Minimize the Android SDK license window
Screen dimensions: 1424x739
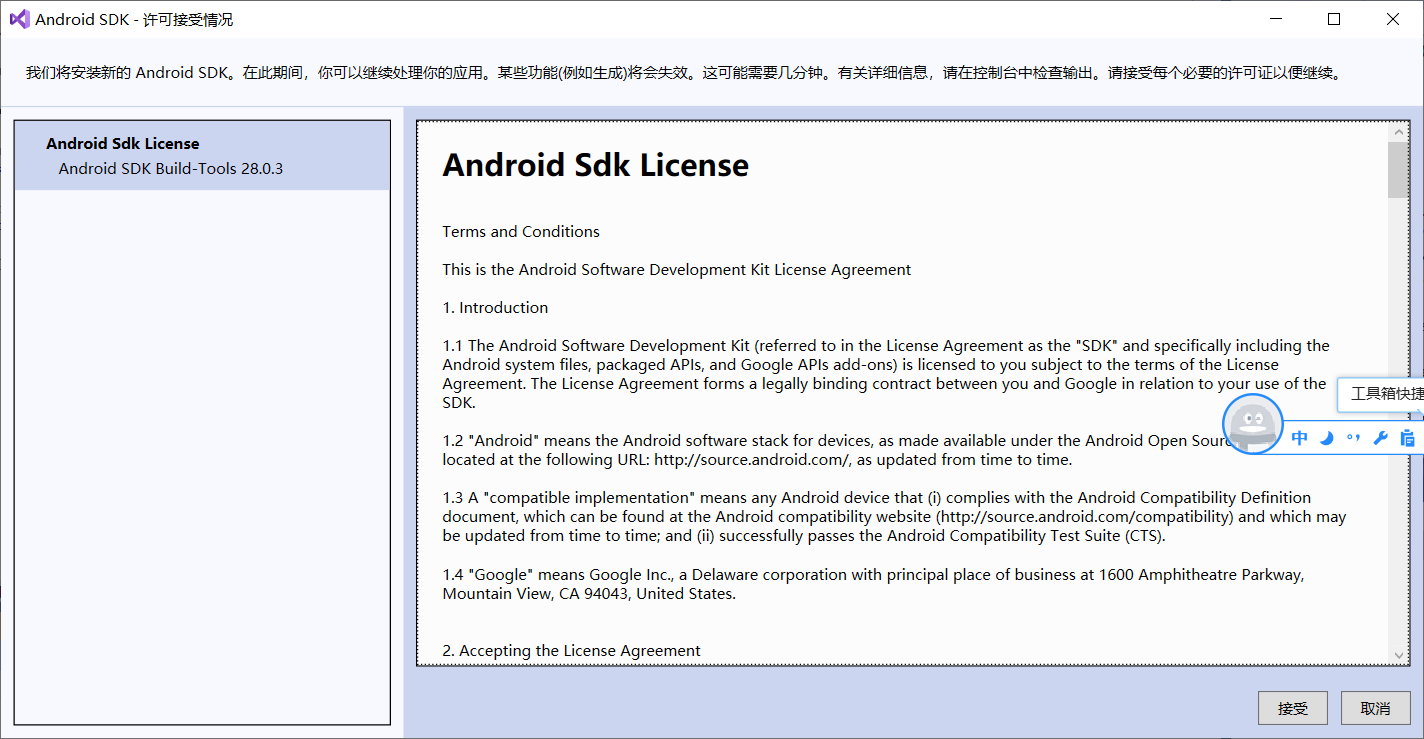(1276, 19)
